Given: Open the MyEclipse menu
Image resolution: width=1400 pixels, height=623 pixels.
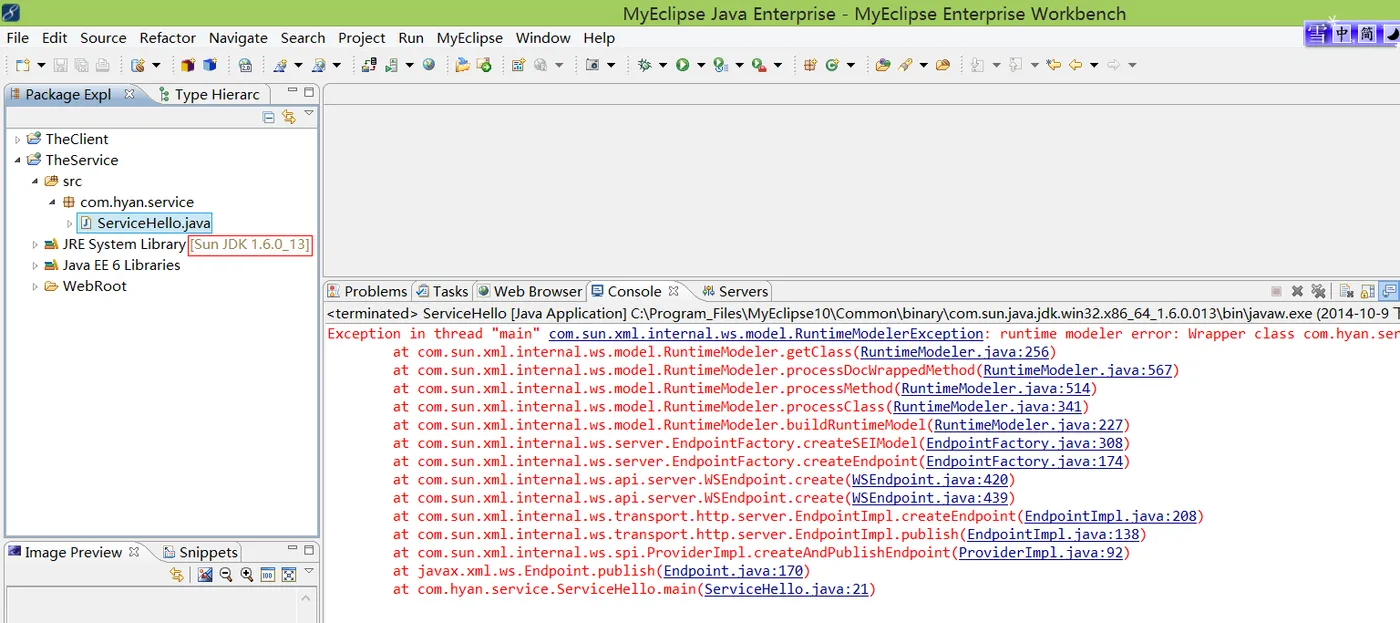Looking at the screenshot, I should [x=470, y=38].
